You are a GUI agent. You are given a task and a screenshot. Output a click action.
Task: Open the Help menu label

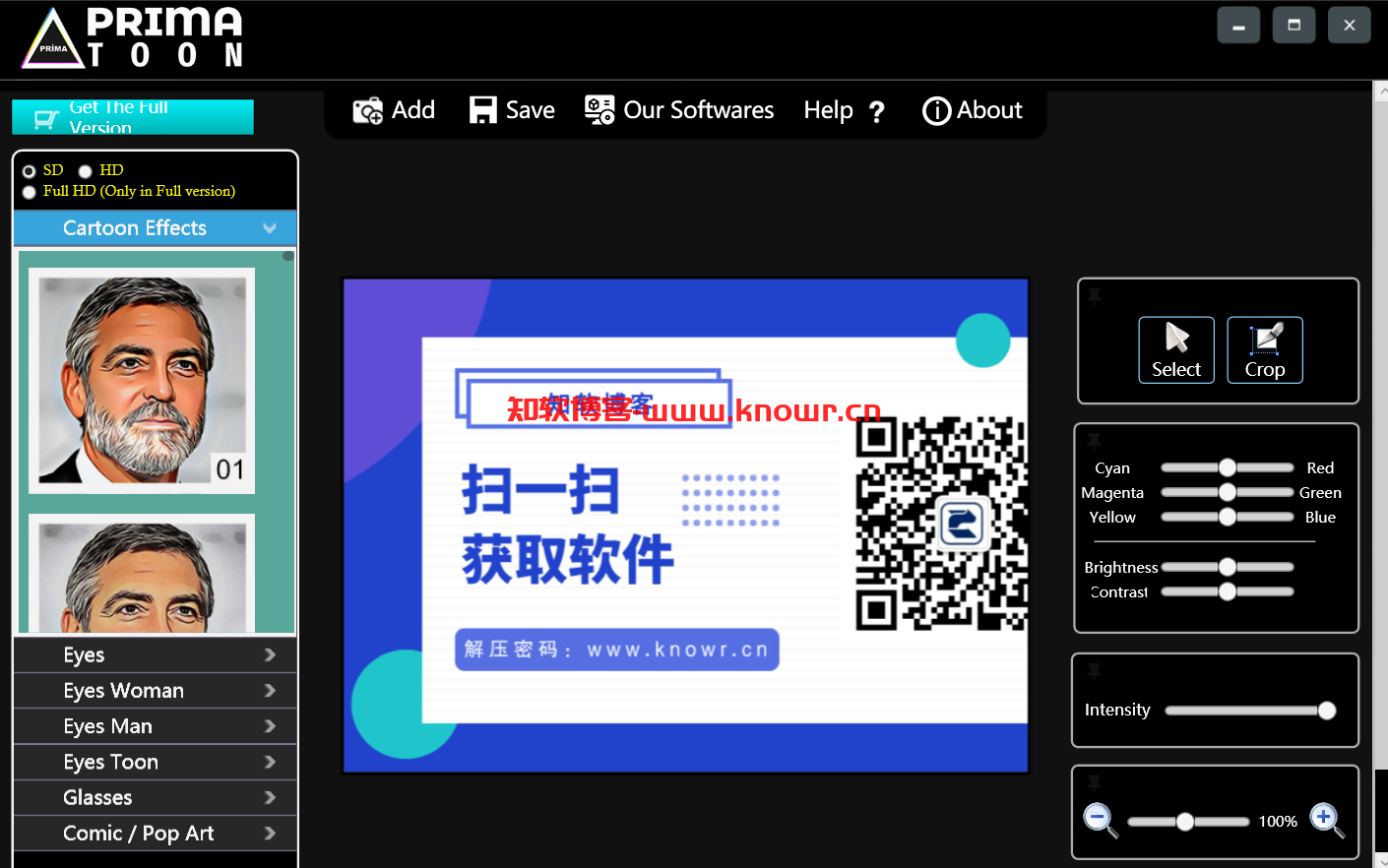click(828, 110)
